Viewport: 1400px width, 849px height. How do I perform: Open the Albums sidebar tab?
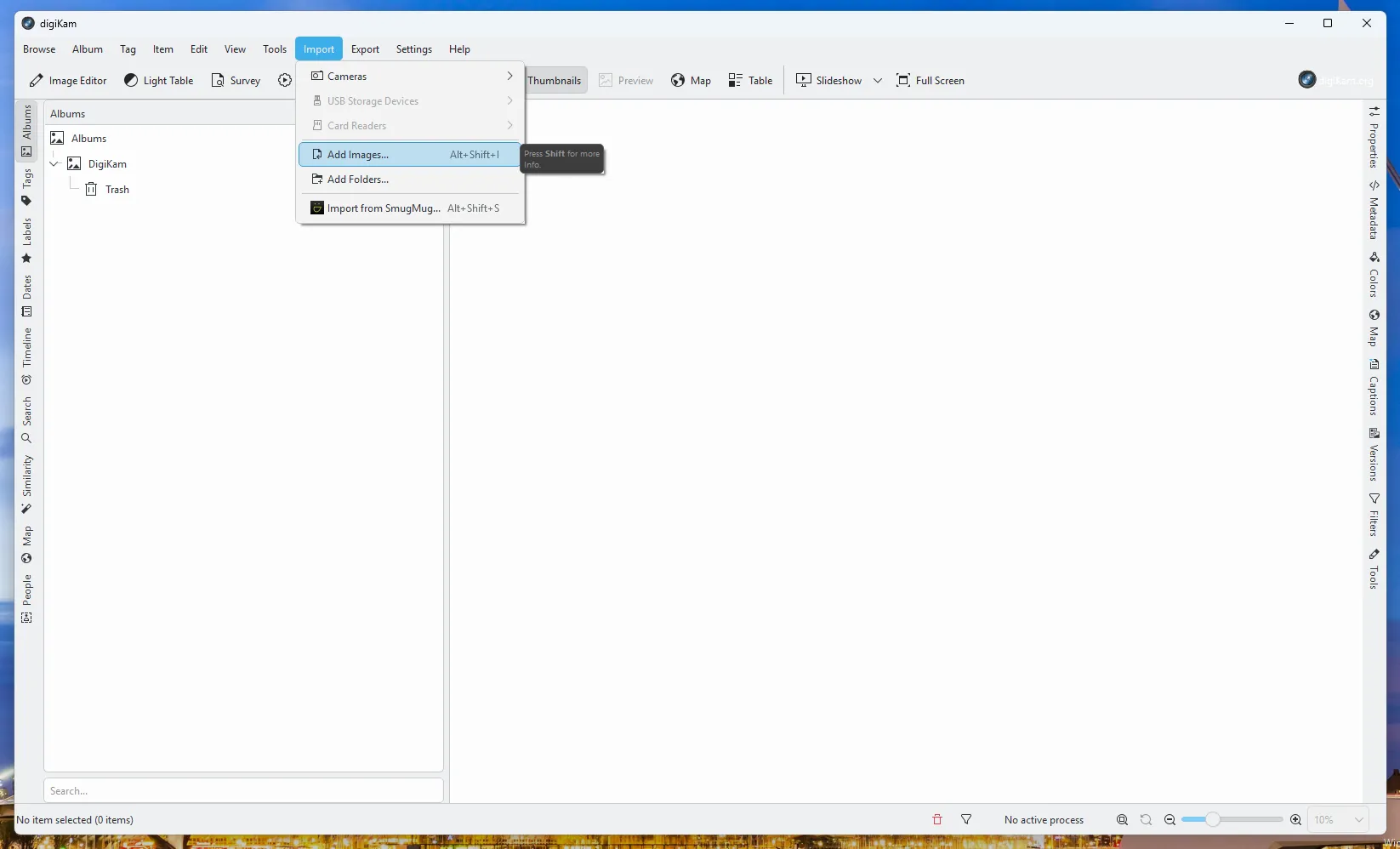(26, 132)
